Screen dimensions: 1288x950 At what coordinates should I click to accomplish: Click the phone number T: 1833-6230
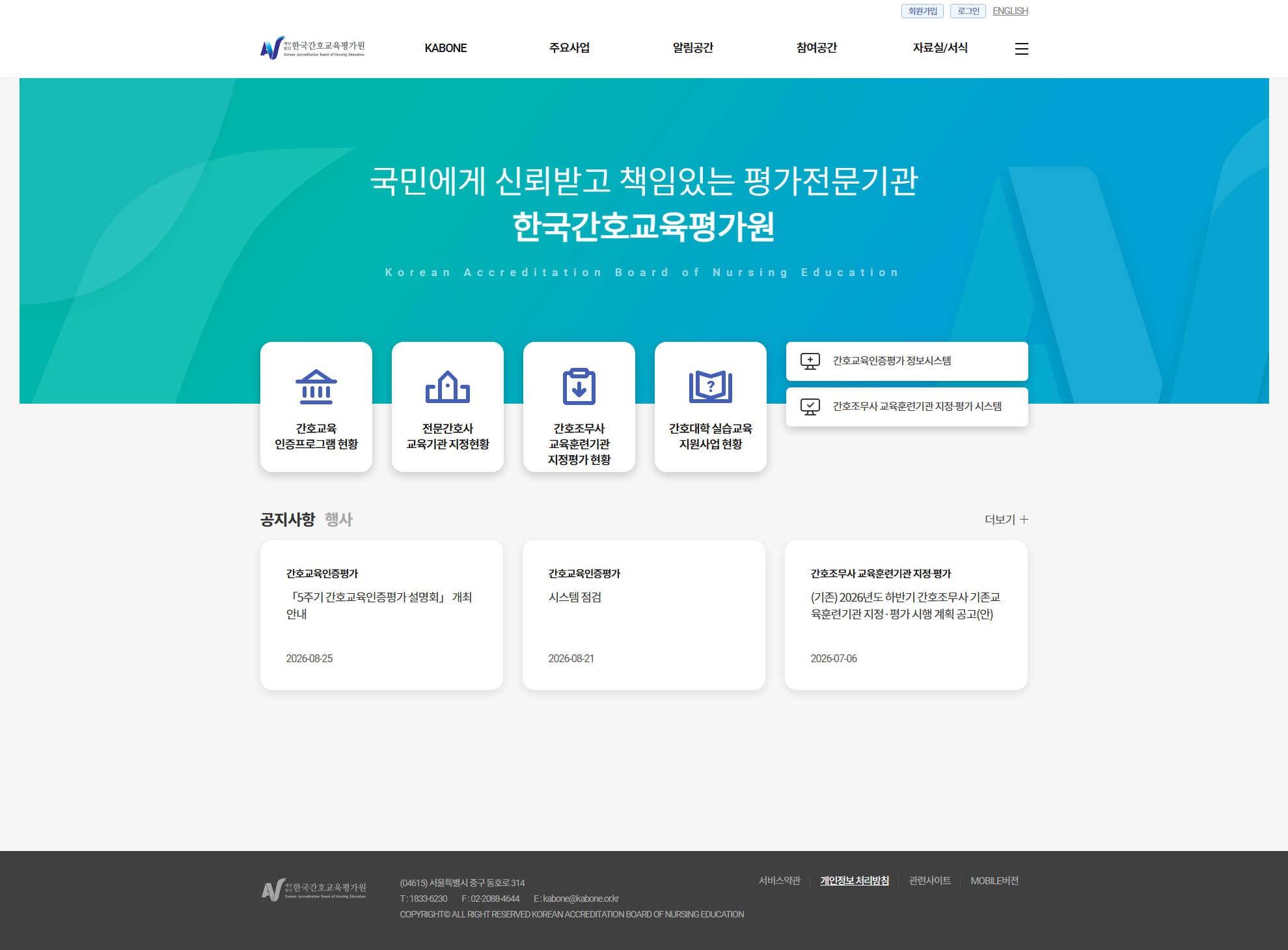click(424, 899)
